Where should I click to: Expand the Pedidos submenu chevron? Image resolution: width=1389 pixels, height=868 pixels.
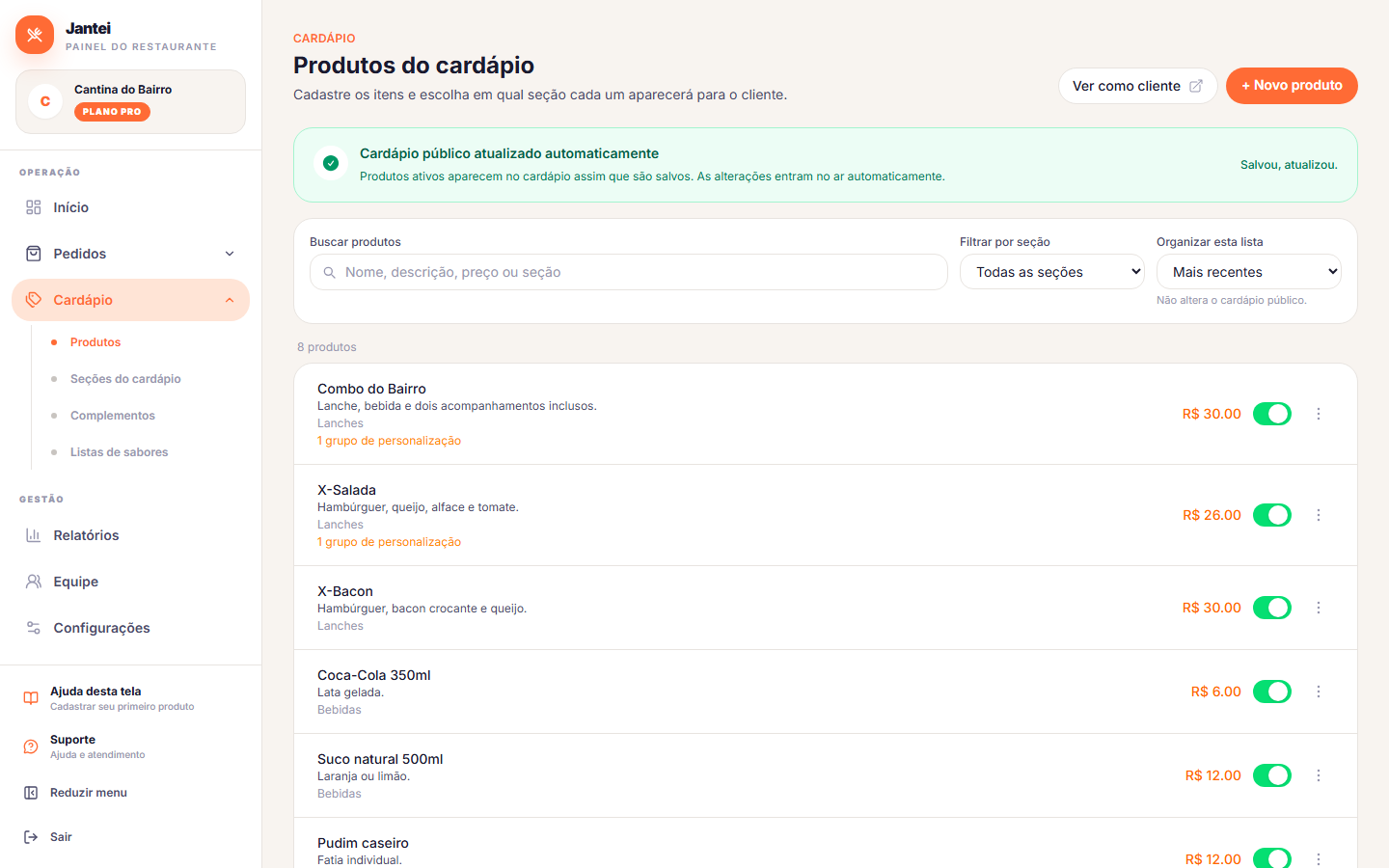(x=230, y=254)
